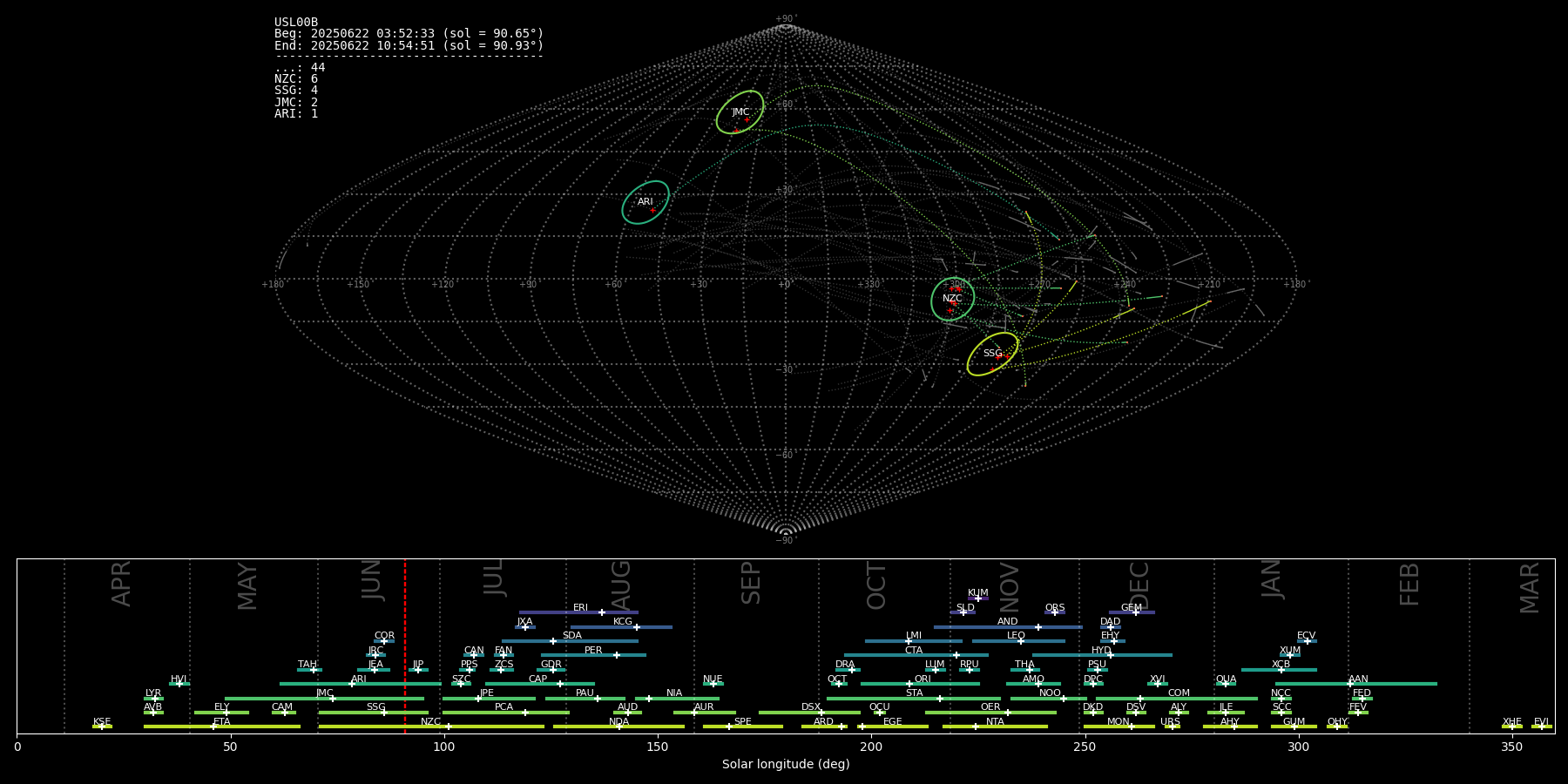Click the FEB month label
This screenshot has height=784, width=1568.
click(1409, 584)
